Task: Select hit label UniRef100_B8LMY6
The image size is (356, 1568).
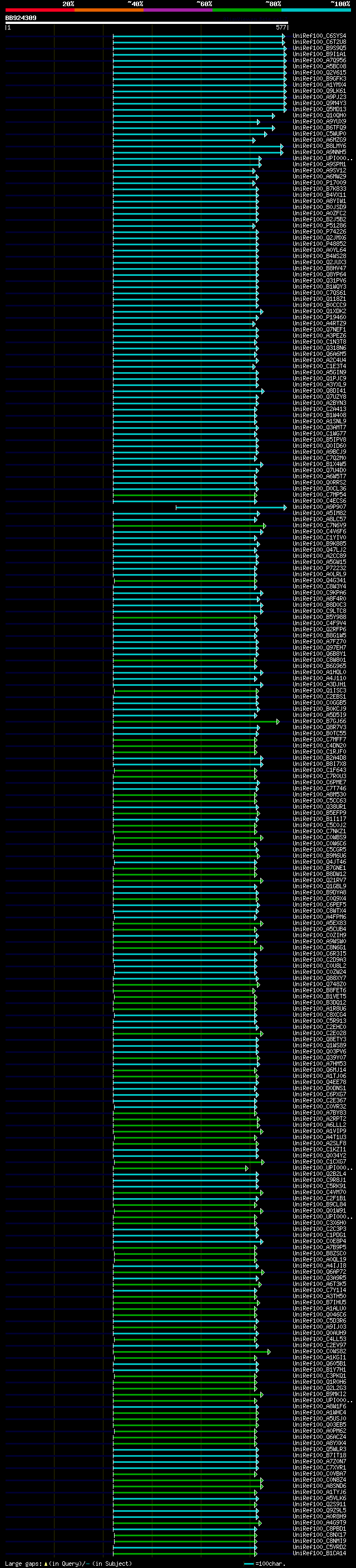Action: (319, 146)
